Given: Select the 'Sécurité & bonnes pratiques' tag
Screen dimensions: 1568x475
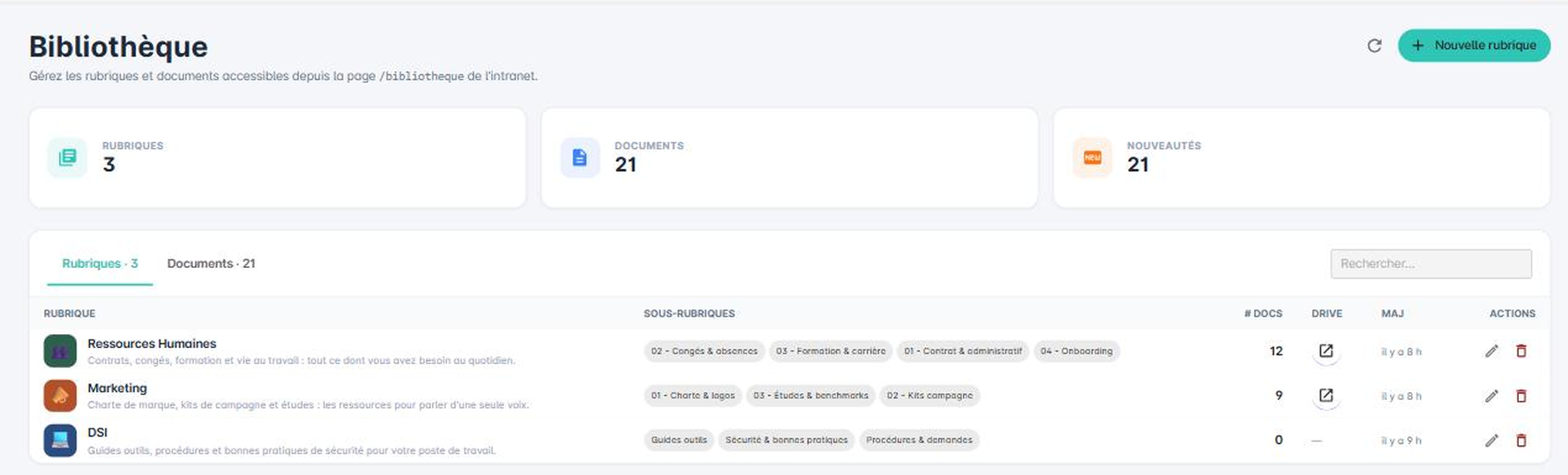Looking at the screenshot, I should coord(786,440).
